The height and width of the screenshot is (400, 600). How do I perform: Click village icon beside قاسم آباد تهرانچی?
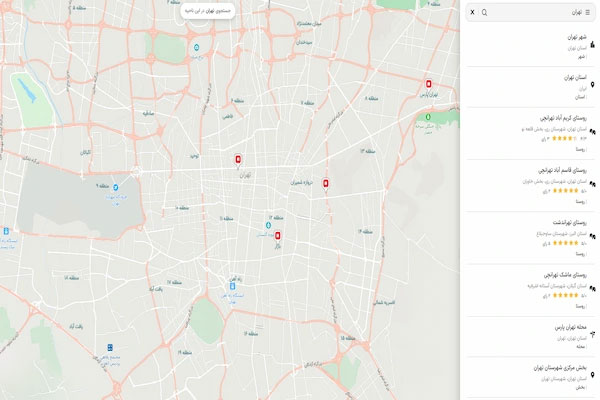click(592, 184)
